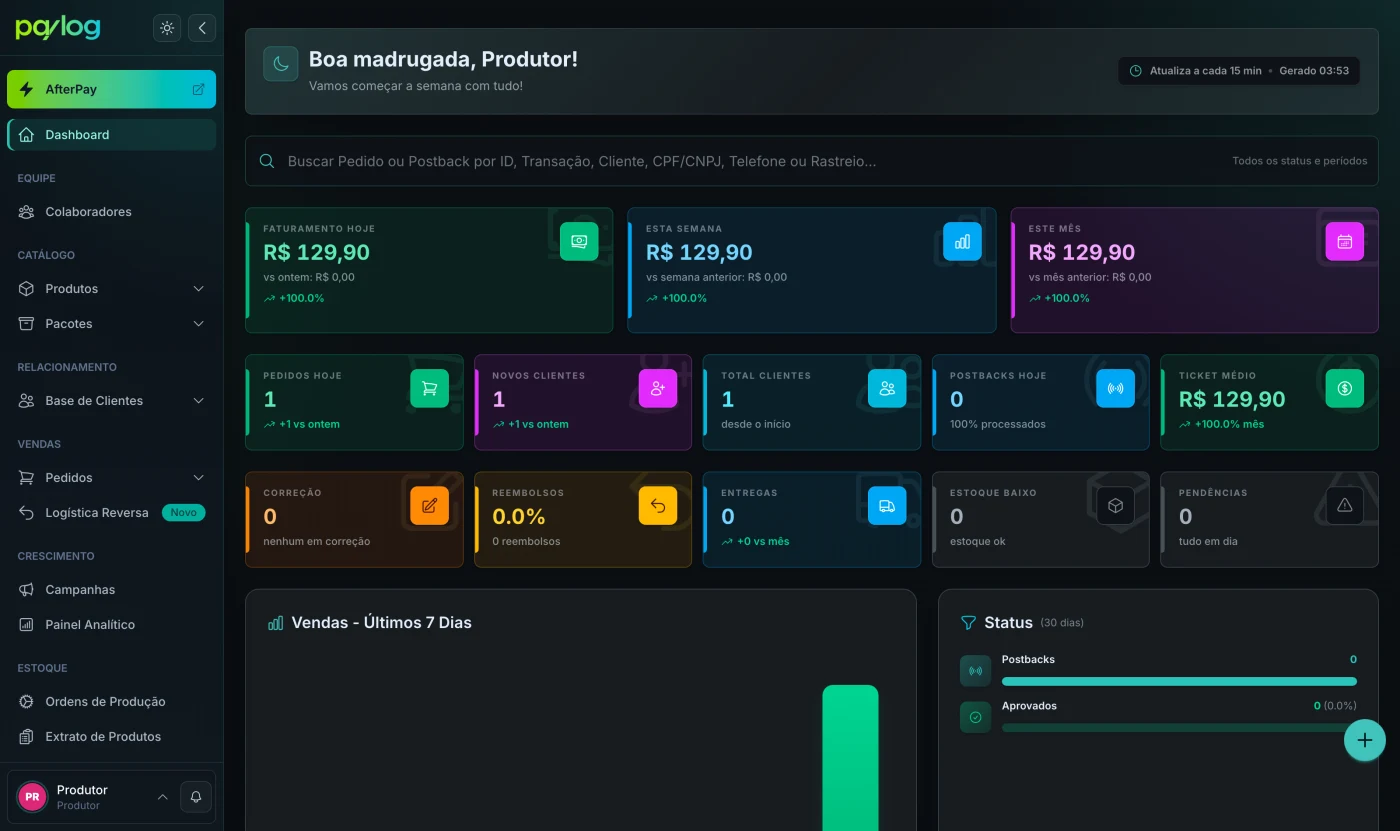The height and width of the screenshot is (831, 1400).
Task: Click the Esta Semana bar chart icon
Action: 962,242
